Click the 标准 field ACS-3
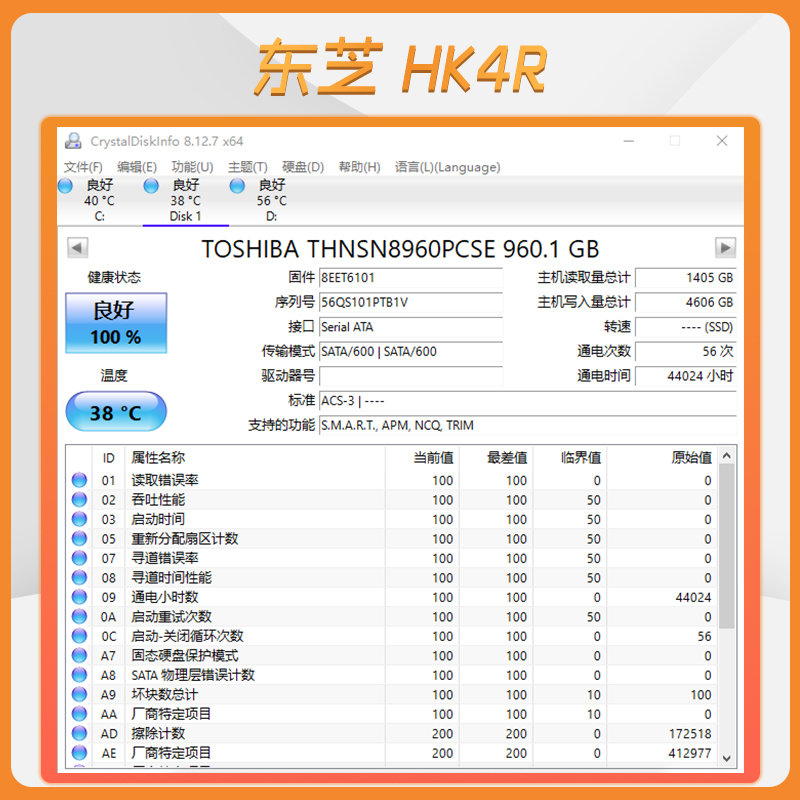Screen dimensions: 800x800 point(528,401)
